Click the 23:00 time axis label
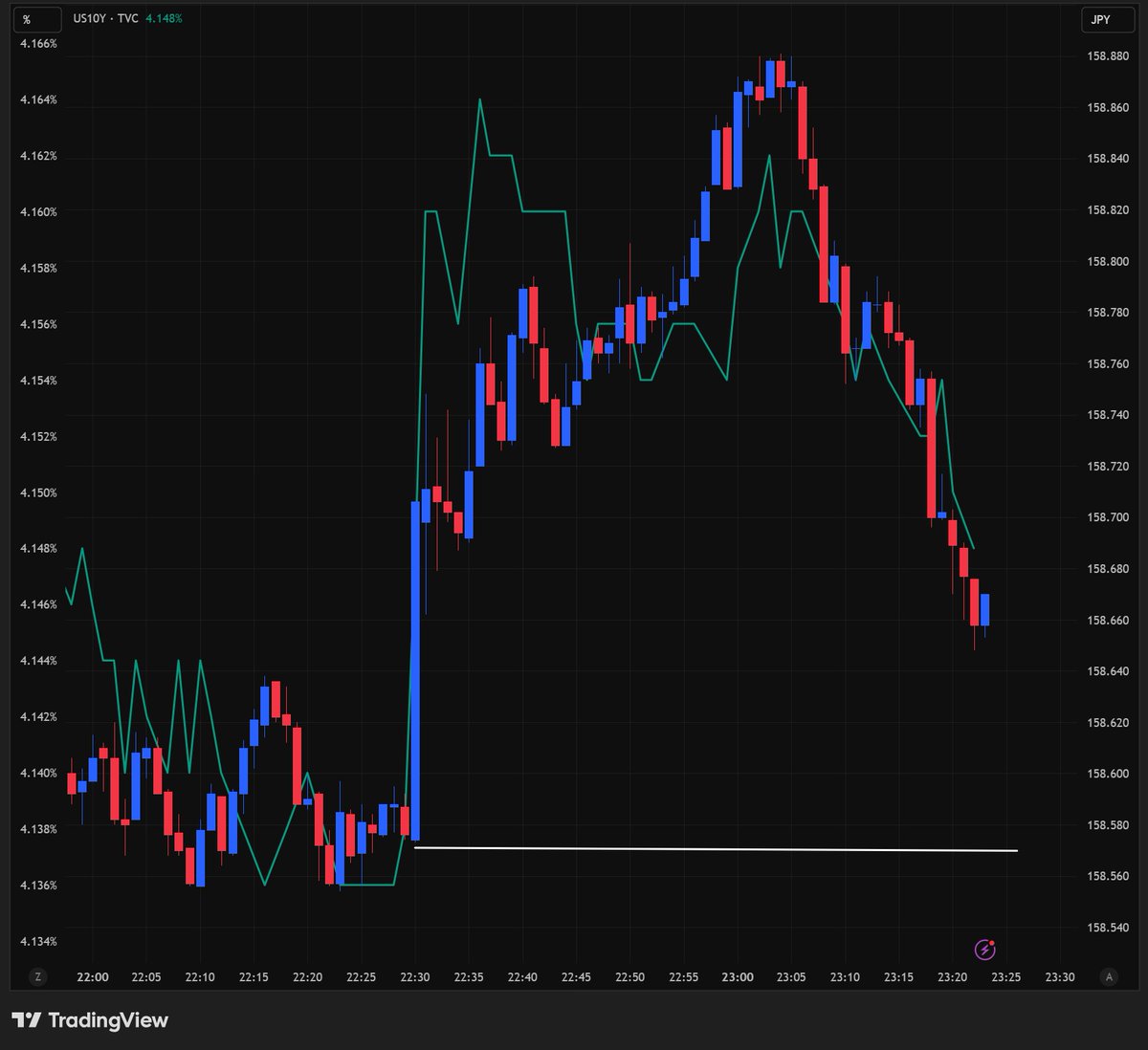Image resolution: width=1148 pixels, height=1050 pixels. tap(738, 977)
